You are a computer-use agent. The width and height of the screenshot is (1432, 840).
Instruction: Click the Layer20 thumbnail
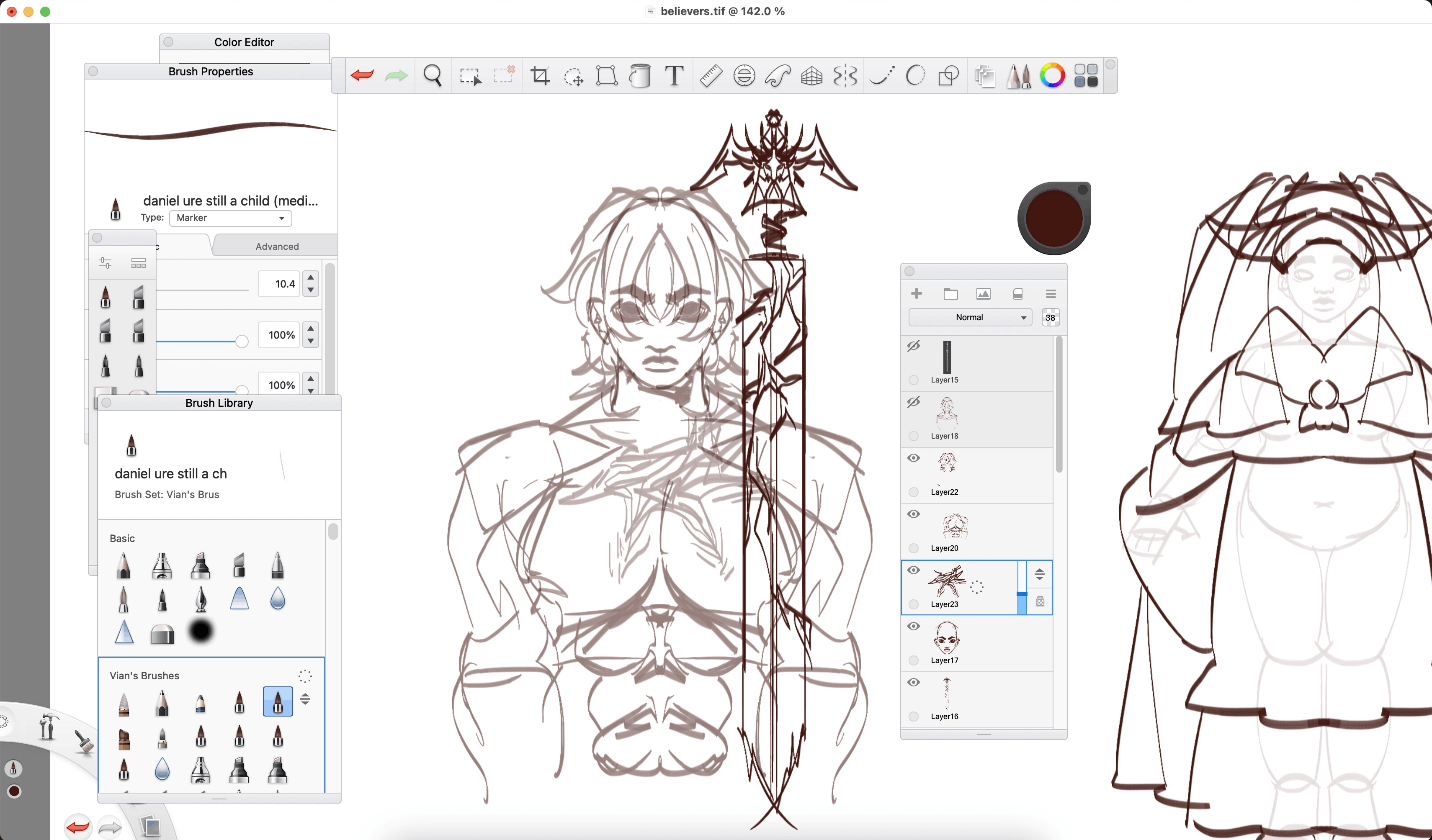click(955, 526)
